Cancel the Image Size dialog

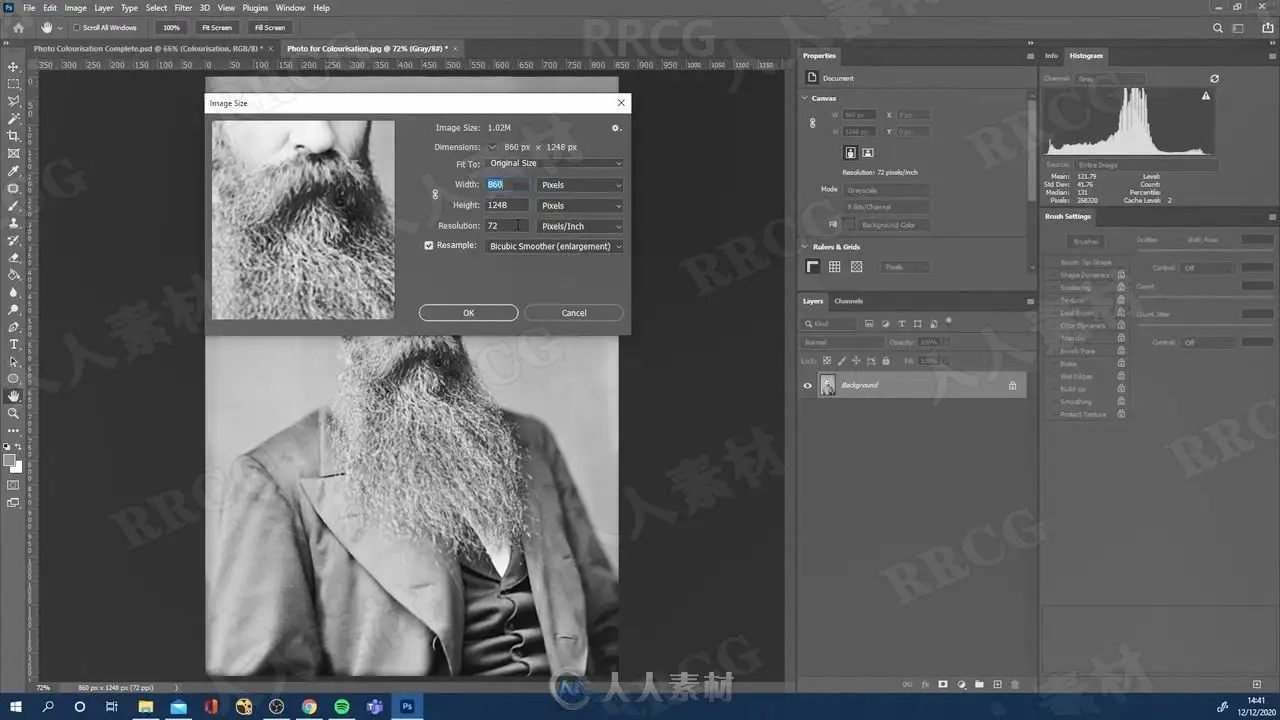(x=574, y=313)
